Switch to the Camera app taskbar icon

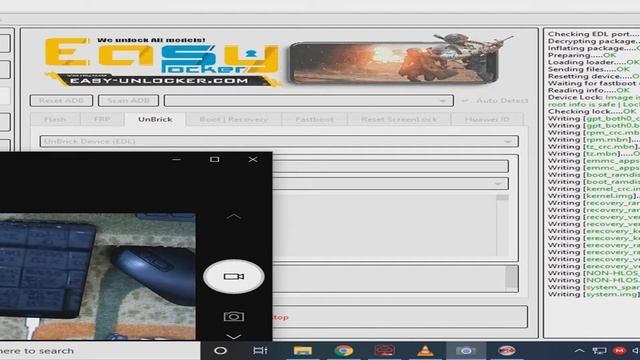(466, 351)
